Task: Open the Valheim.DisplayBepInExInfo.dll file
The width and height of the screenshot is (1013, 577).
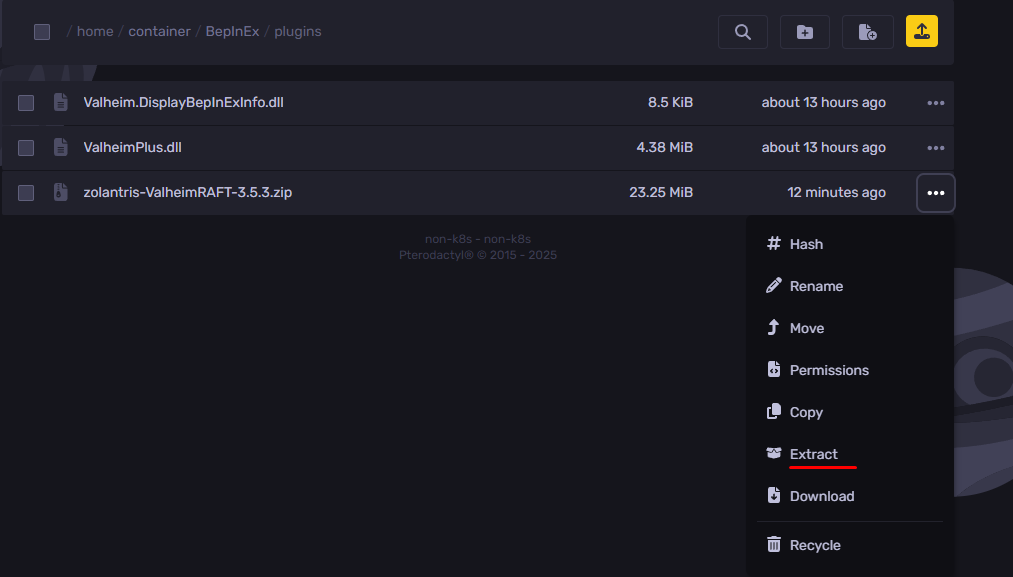Action: [183, 102]
